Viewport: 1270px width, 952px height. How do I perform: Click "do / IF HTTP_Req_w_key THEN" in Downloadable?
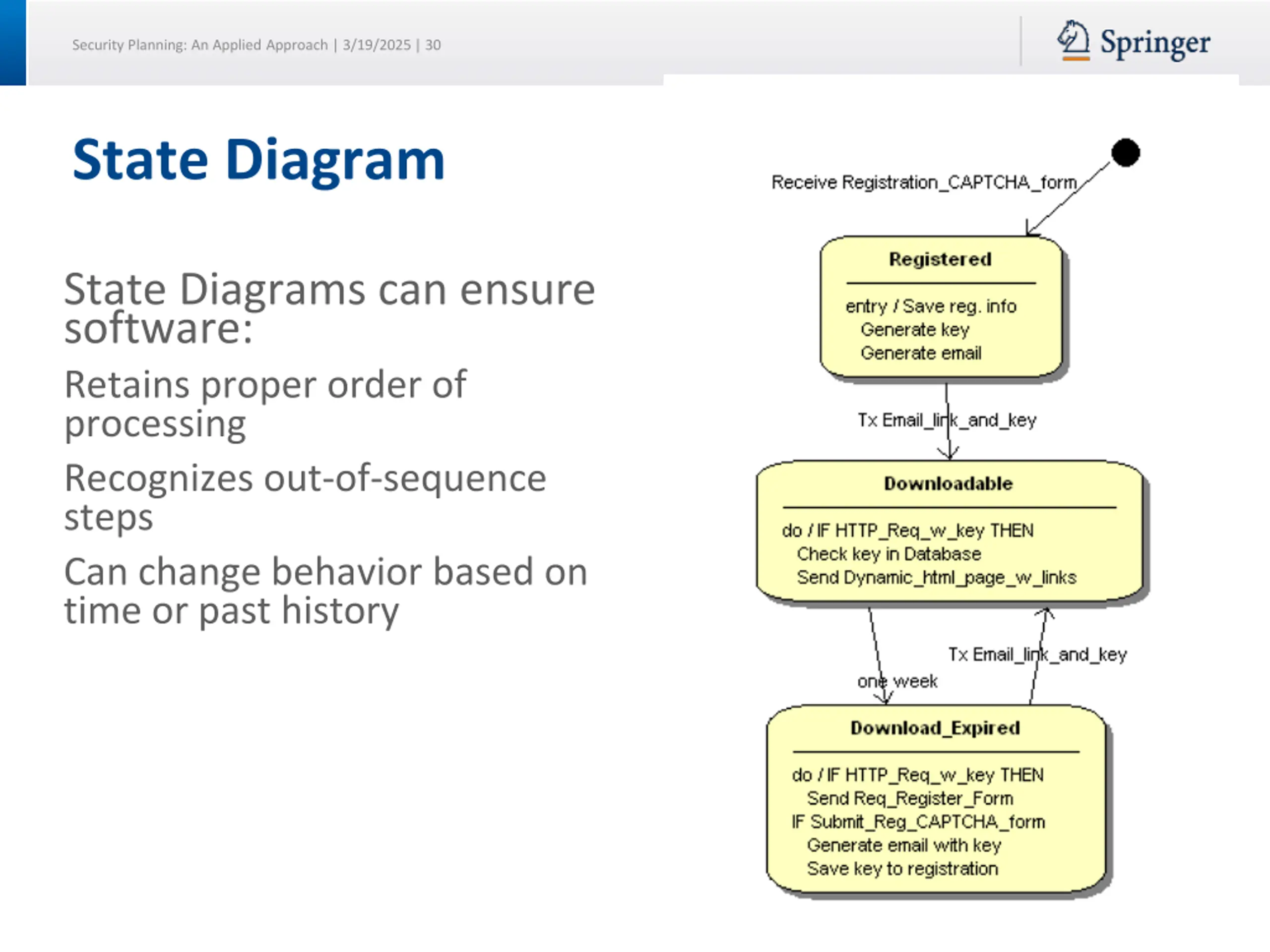pos(908,531)
